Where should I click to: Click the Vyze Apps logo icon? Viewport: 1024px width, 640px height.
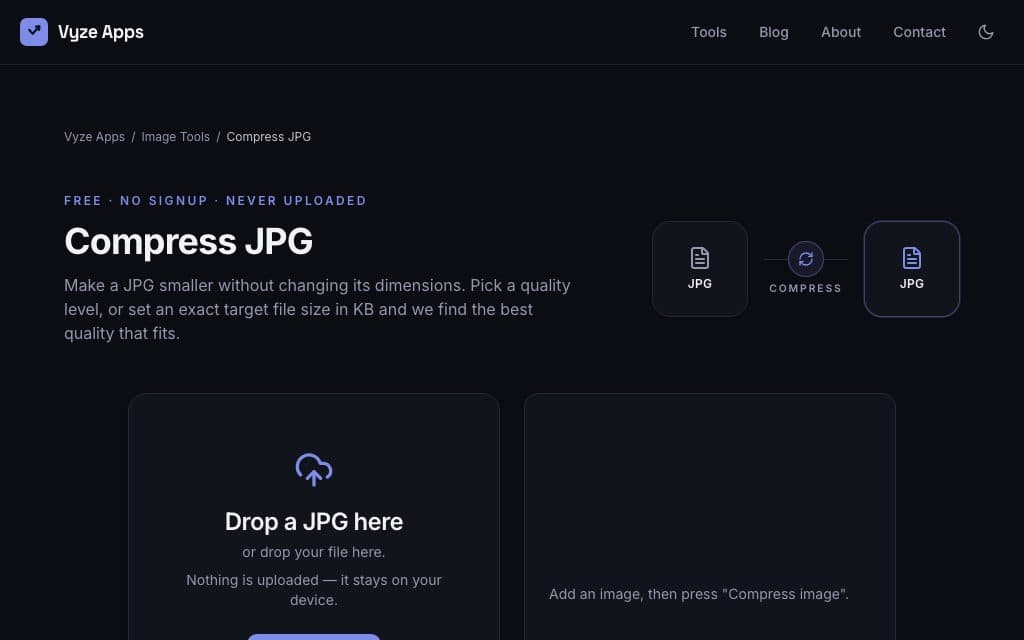[x=34, y=32]
